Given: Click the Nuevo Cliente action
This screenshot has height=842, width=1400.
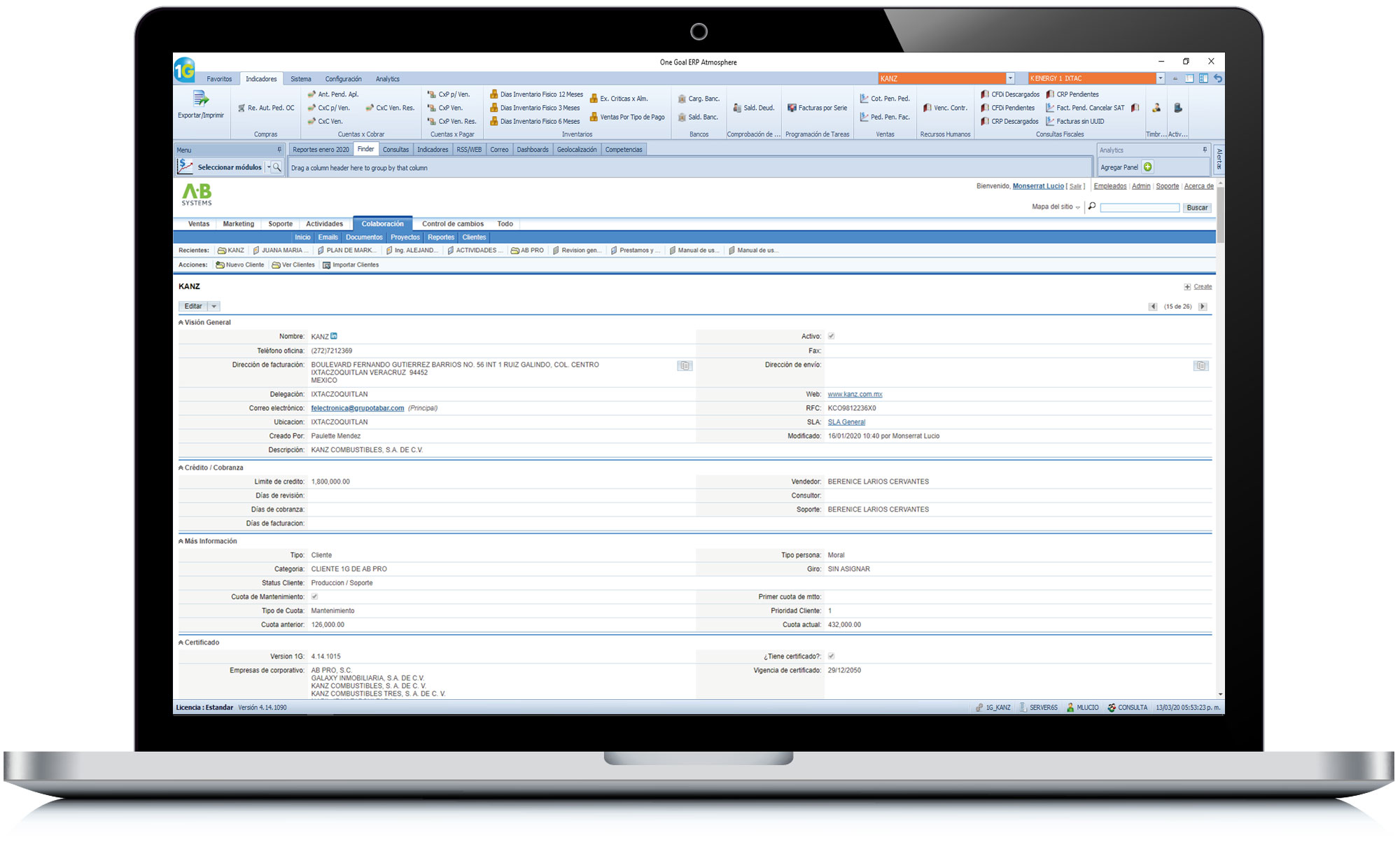Looking at the screenshot, I should pos(240,265).
